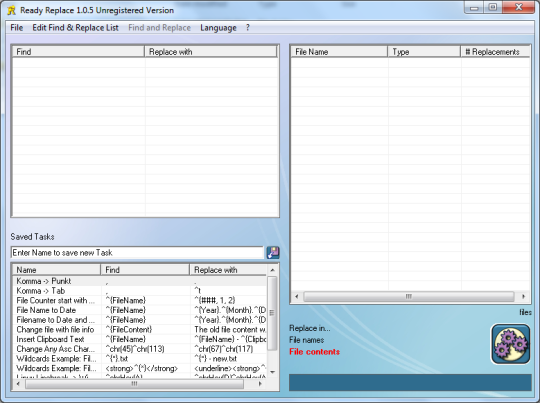Open the Language menu

tap(218, 28)
